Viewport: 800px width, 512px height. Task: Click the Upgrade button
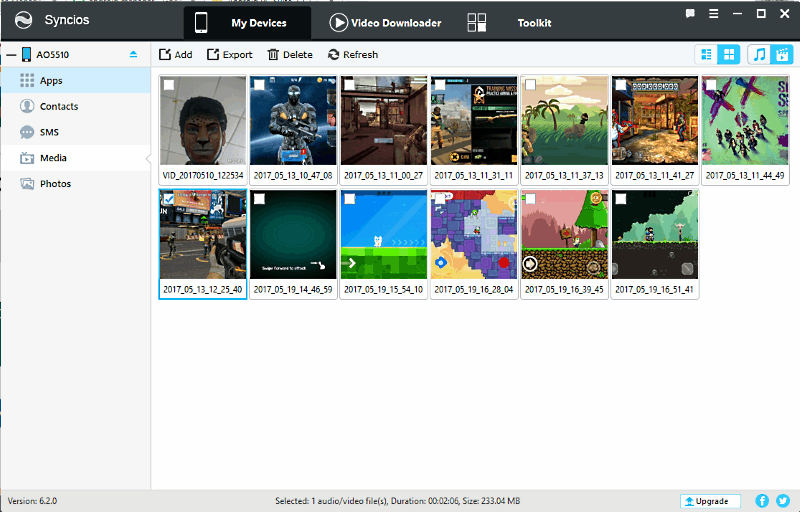pyautogui.click(x=710, y=501)
